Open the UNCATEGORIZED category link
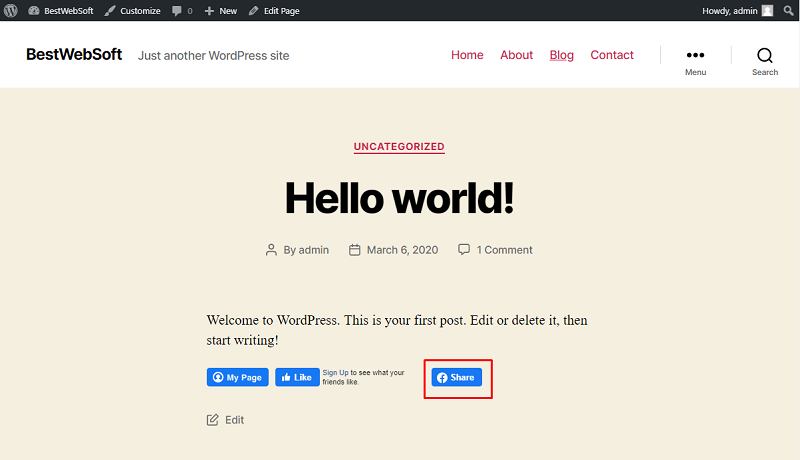Image resolution: width=800 pixels, height=460 pixels. click(x=399, y=147)
